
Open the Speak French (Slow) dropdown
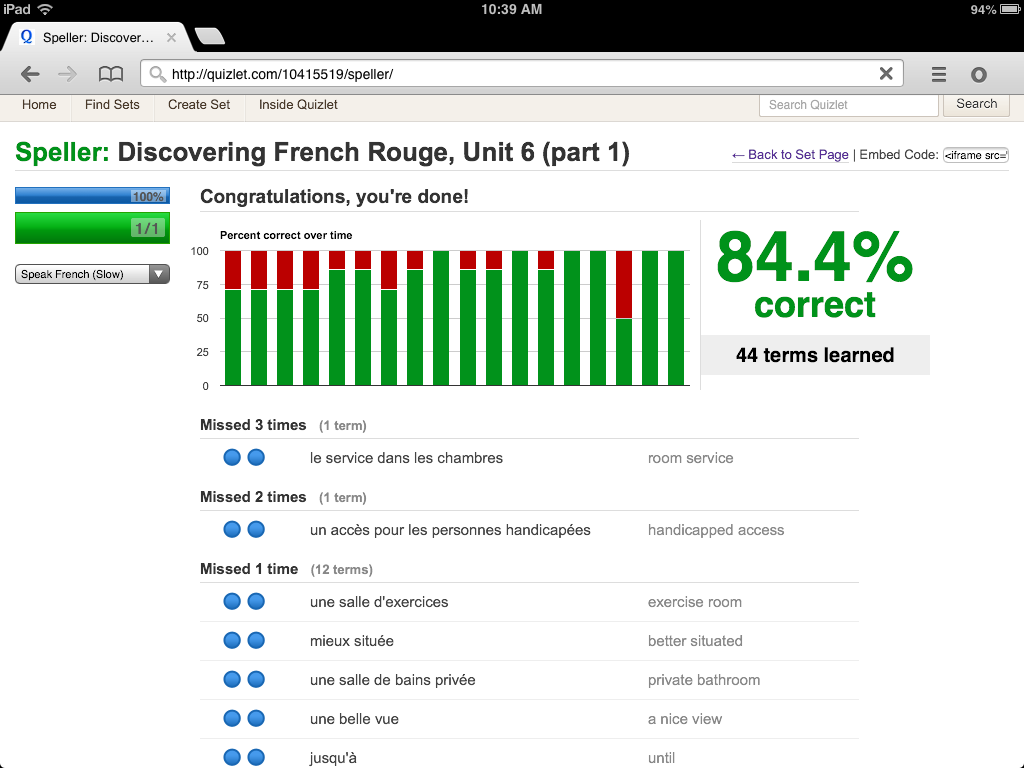(92, 272)
